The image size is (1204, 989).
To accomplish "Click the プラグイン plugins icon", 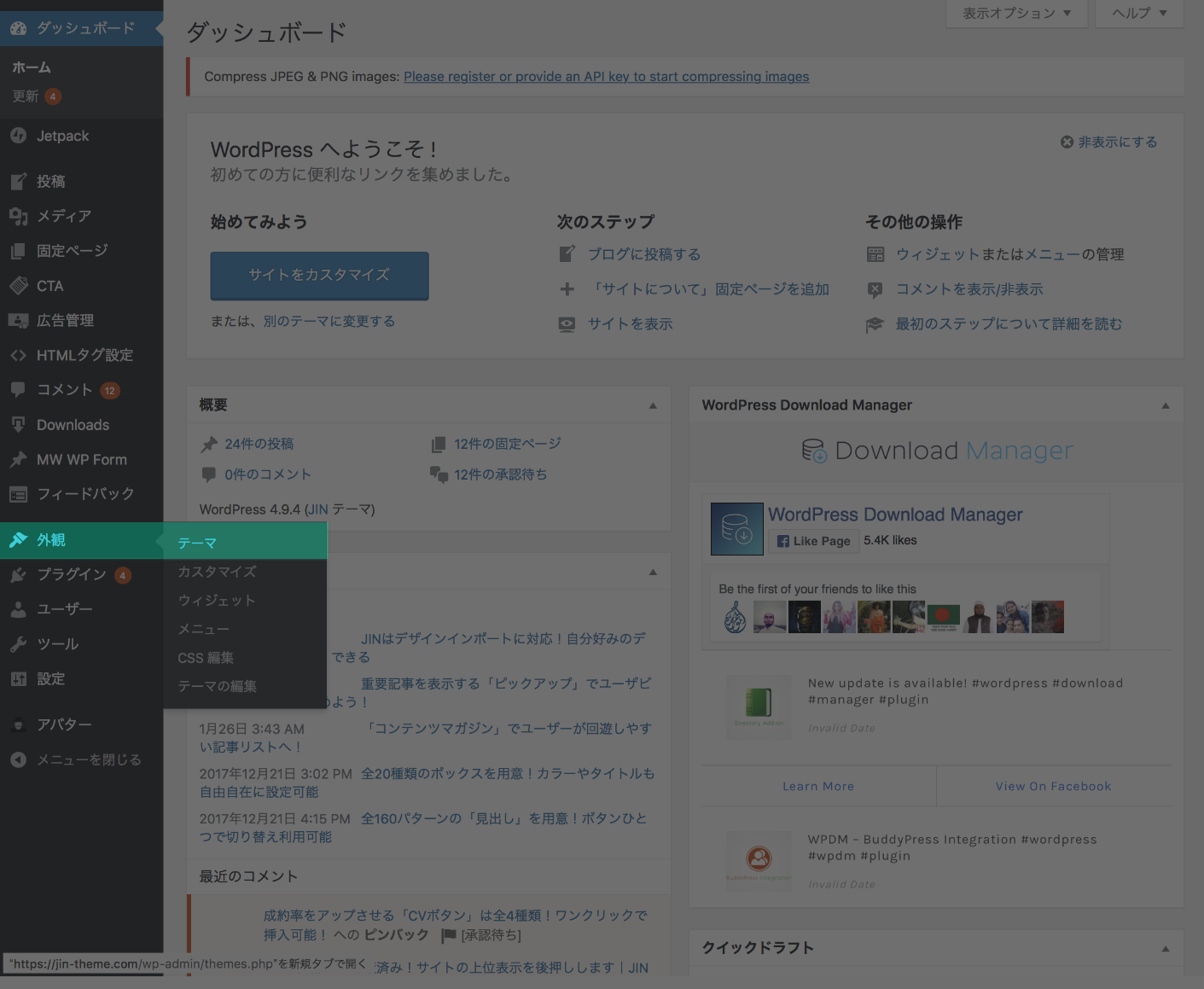I will tap(18, 574).
